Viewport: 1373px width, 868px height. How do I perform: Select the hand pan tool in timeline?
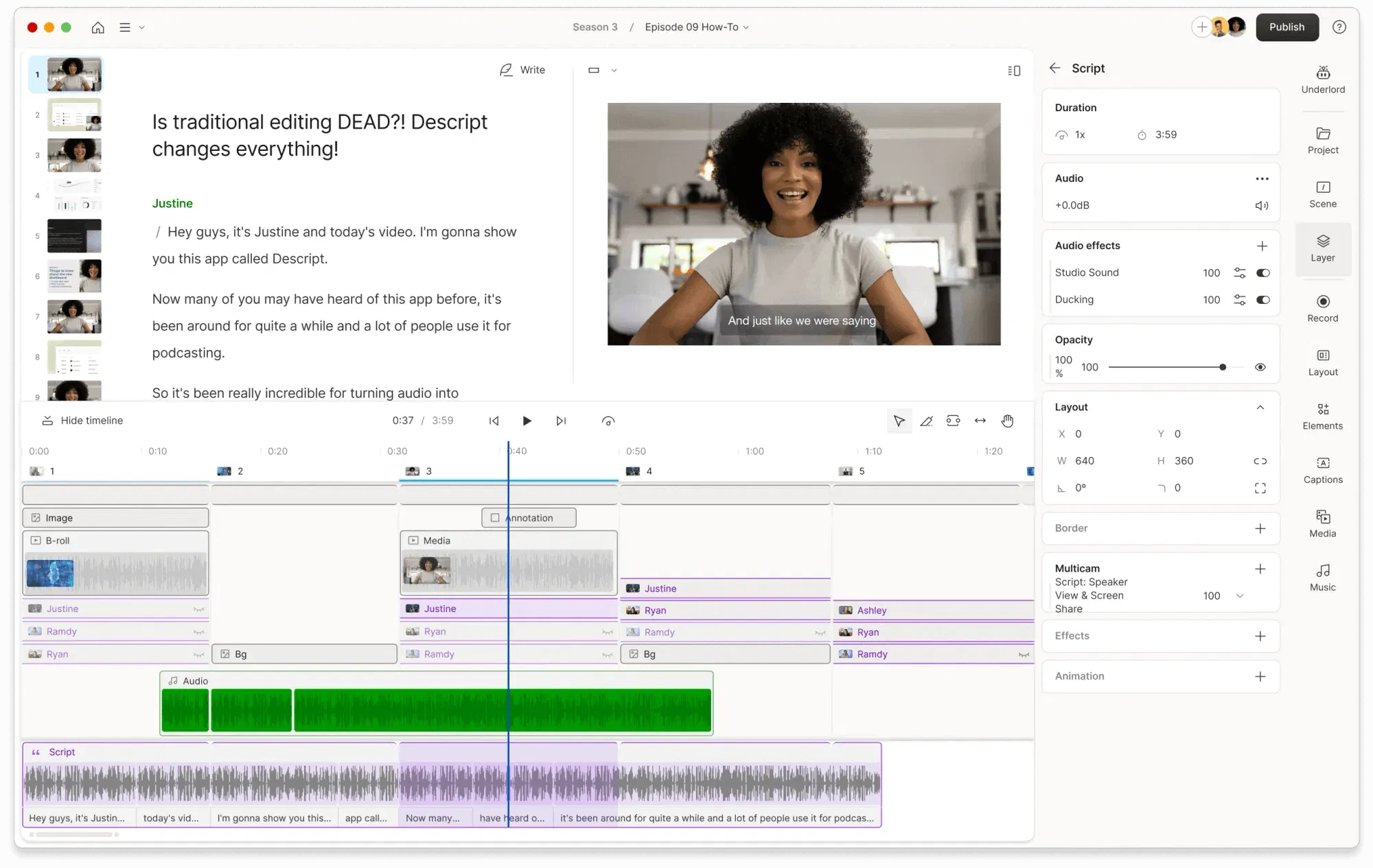point(1007,421)
